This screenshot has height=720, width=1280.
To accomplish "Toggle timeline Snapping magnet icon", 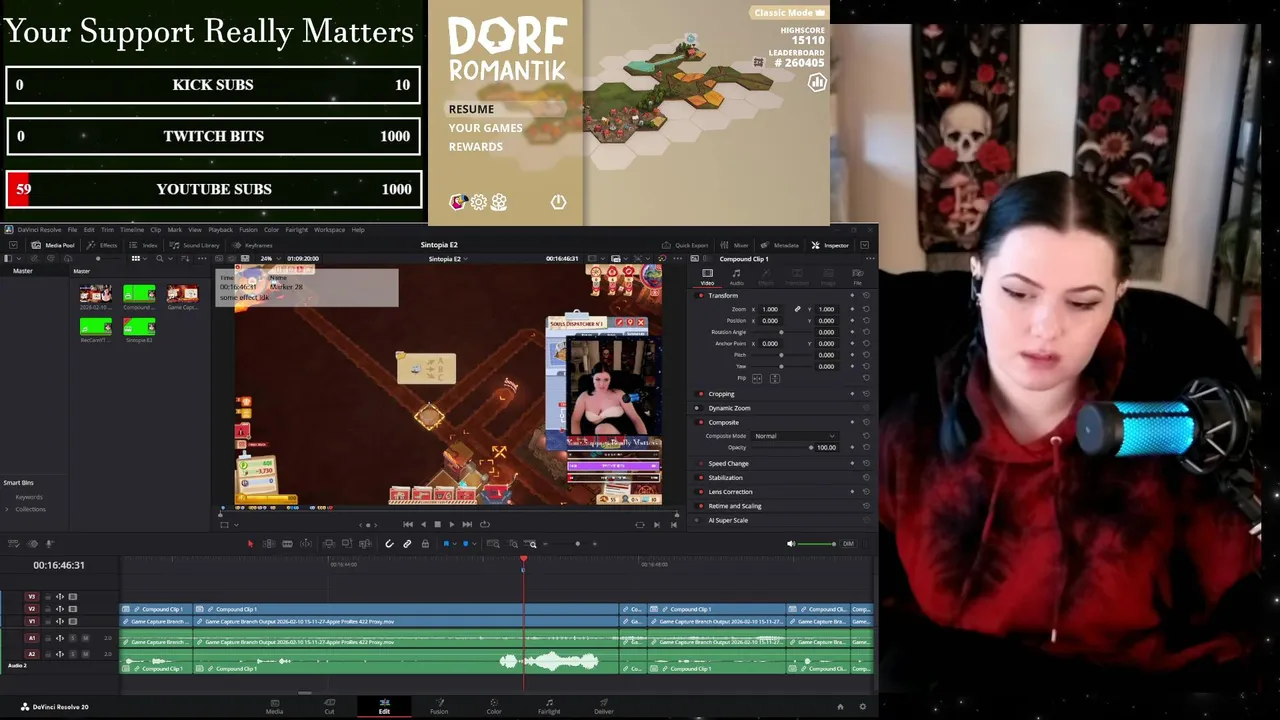I will point(389,544).
